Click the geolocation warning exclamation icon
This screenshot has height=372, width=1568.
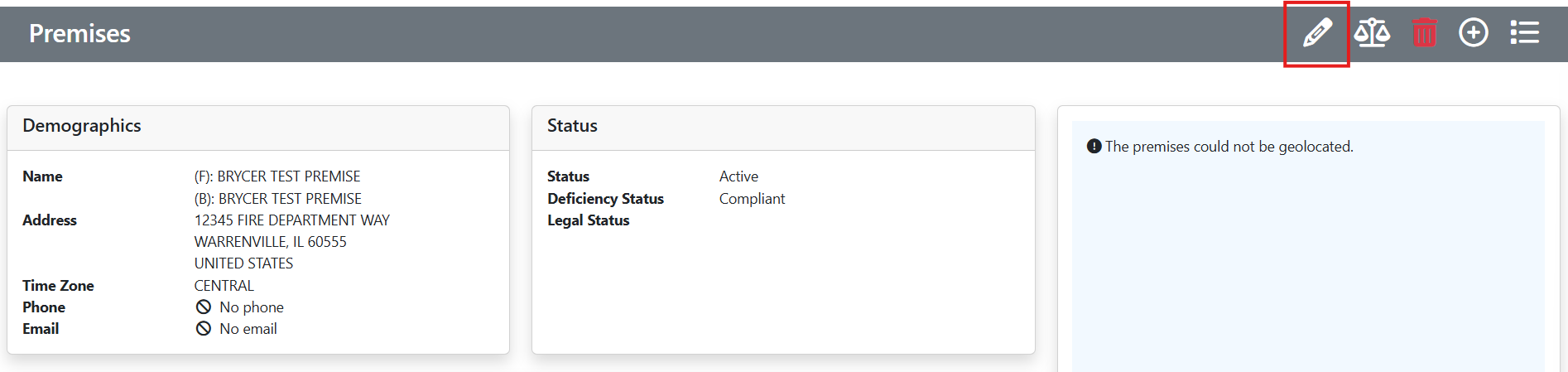pyautogui.click(x=1094, y=147)
